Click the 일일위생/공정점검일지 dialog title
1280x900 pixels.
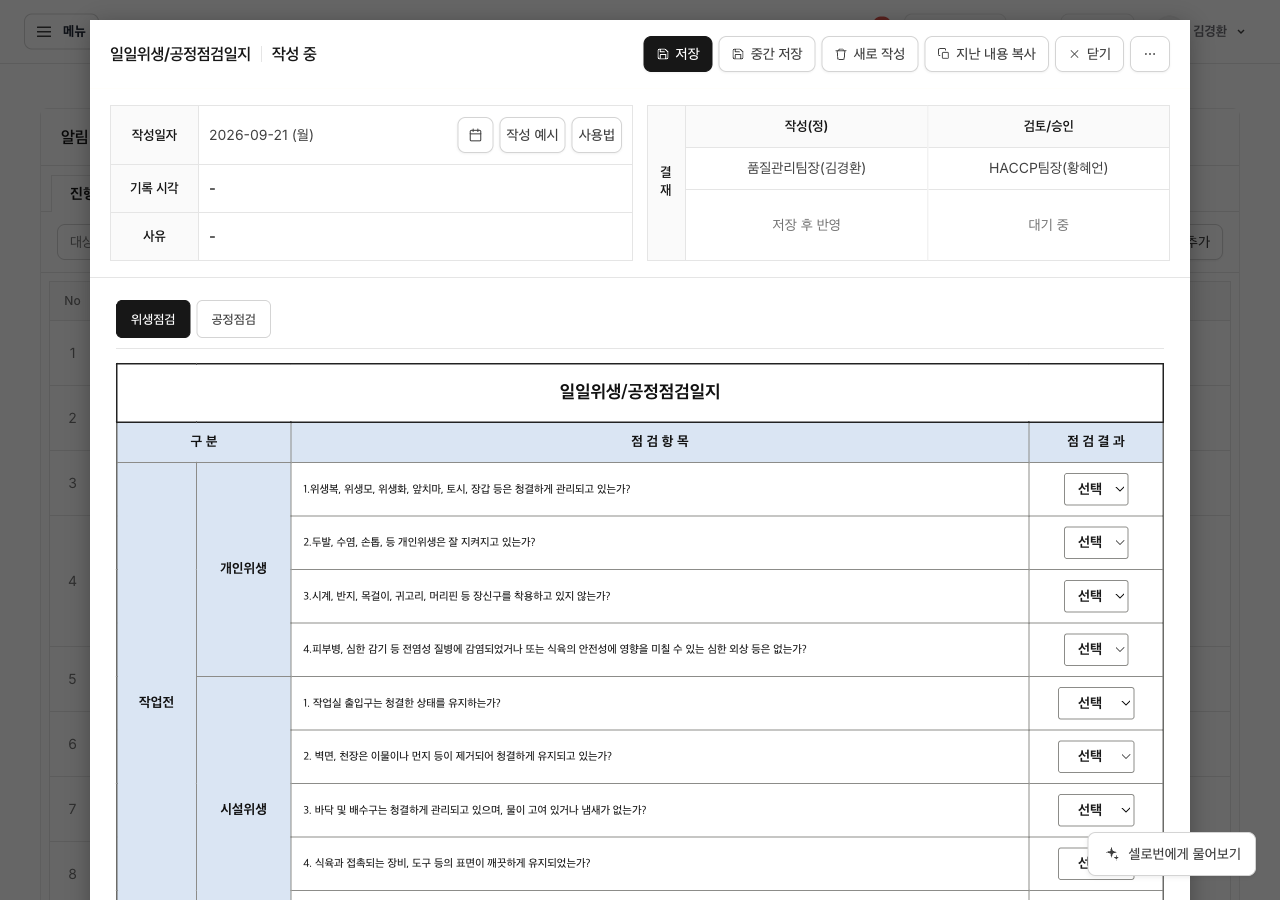[x=180, y=54]
